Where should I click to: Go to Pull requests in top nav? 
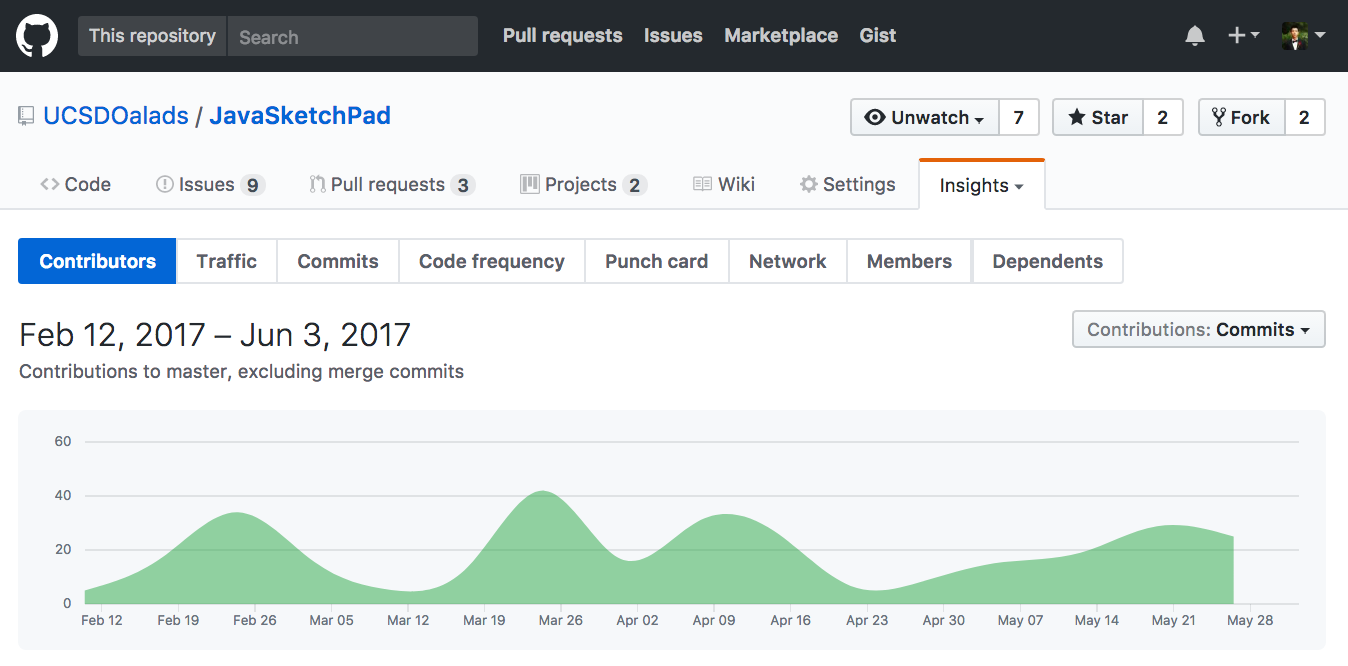click(x=562, y=36)
